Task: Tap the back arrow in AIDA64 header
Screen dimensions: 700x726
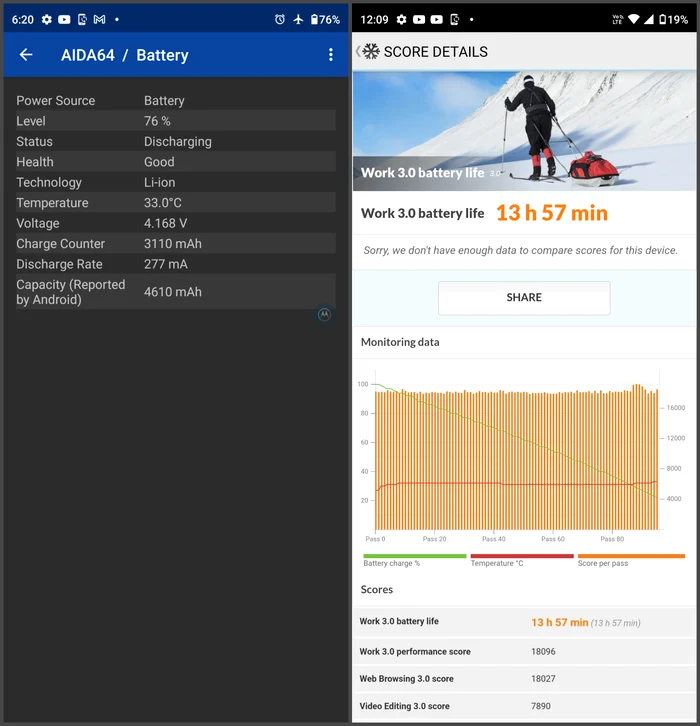Action: 26,55
